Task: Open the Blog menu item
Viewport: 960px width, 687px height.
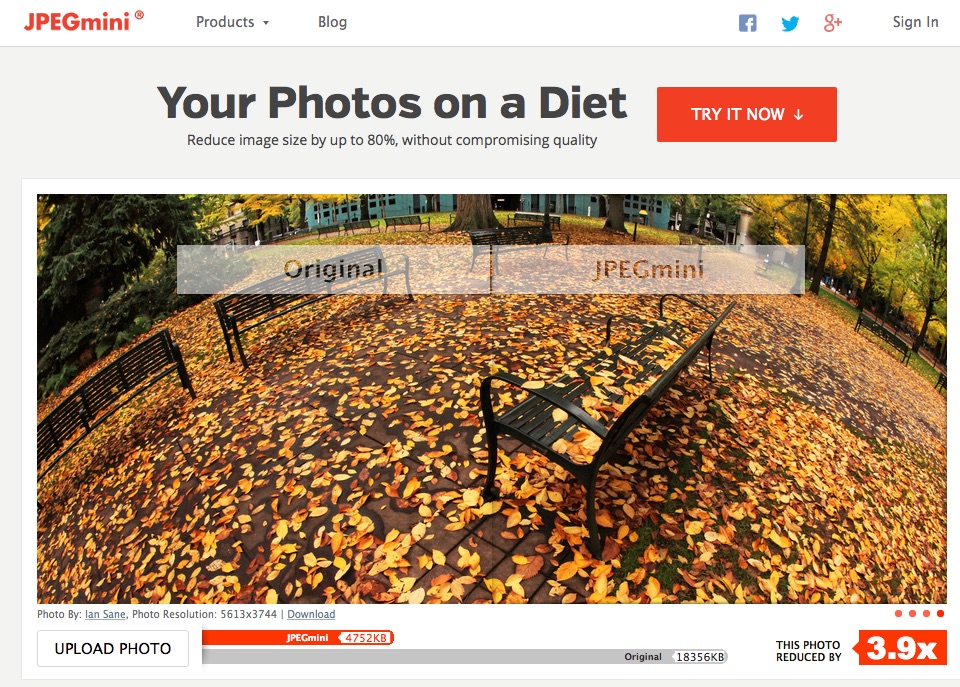Action: pos(332,22)
